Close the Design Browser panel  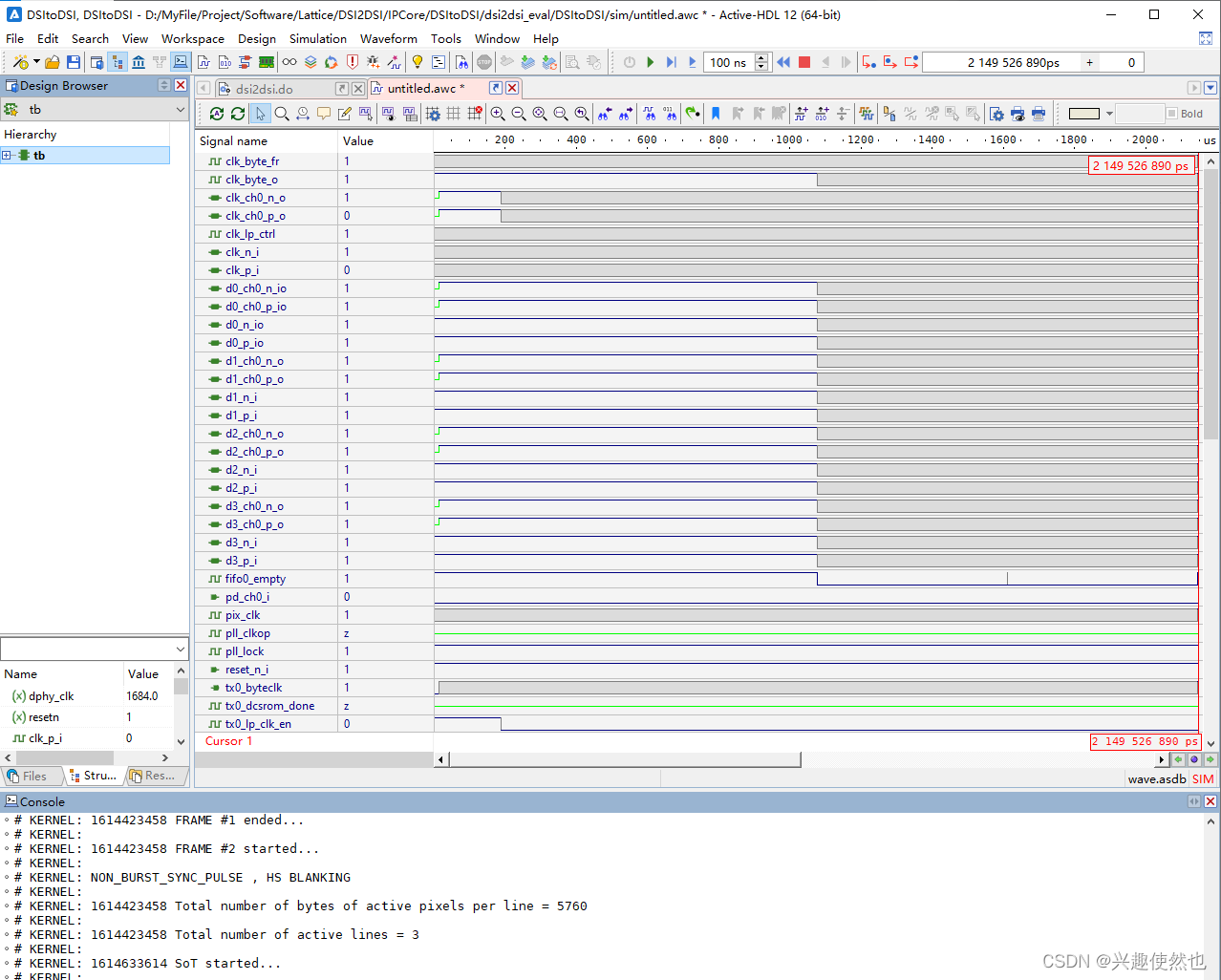pos(180,85)
